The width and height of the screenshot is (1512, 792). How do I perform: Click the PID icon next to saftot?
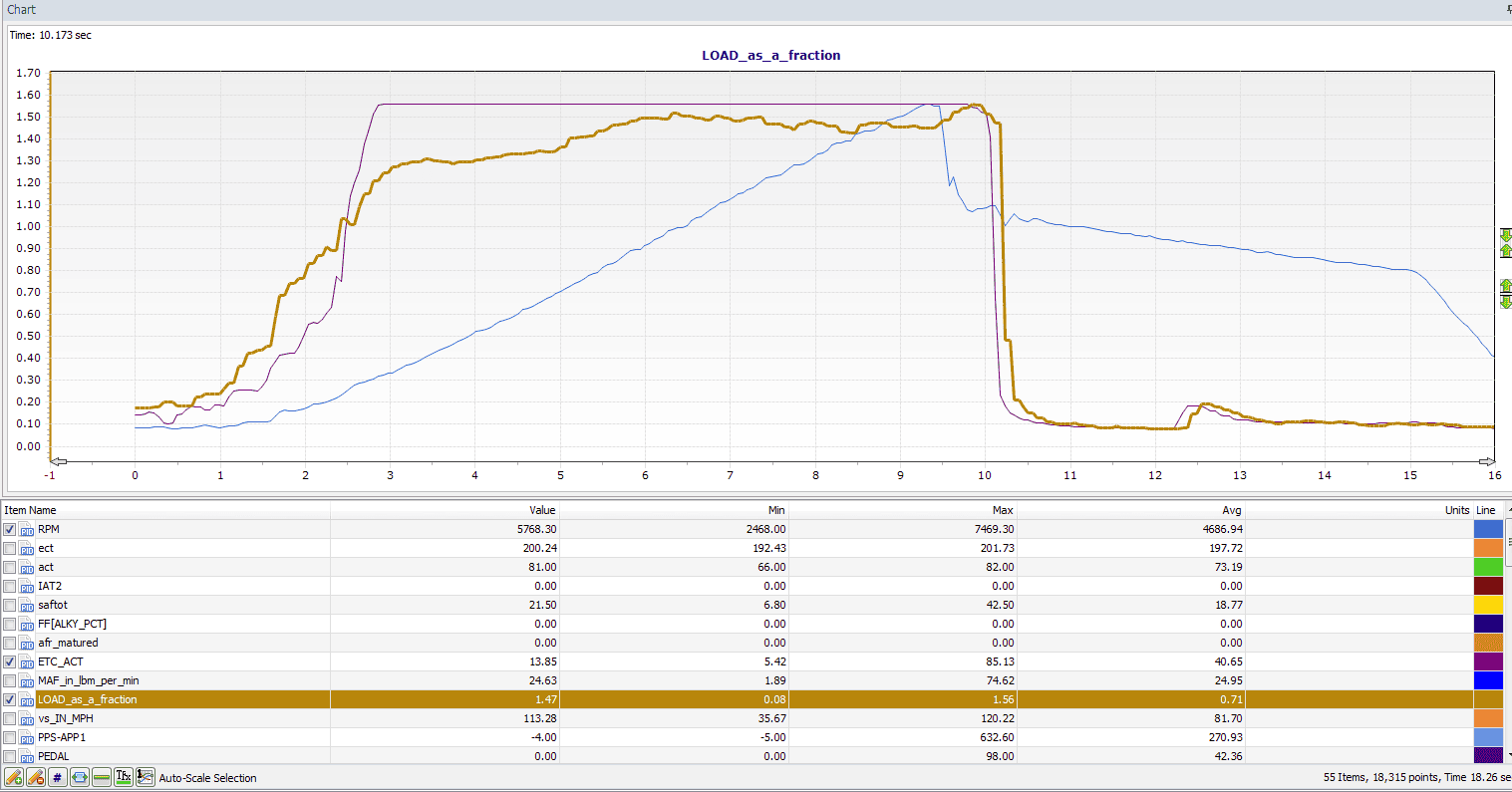(x=27, y=606)
